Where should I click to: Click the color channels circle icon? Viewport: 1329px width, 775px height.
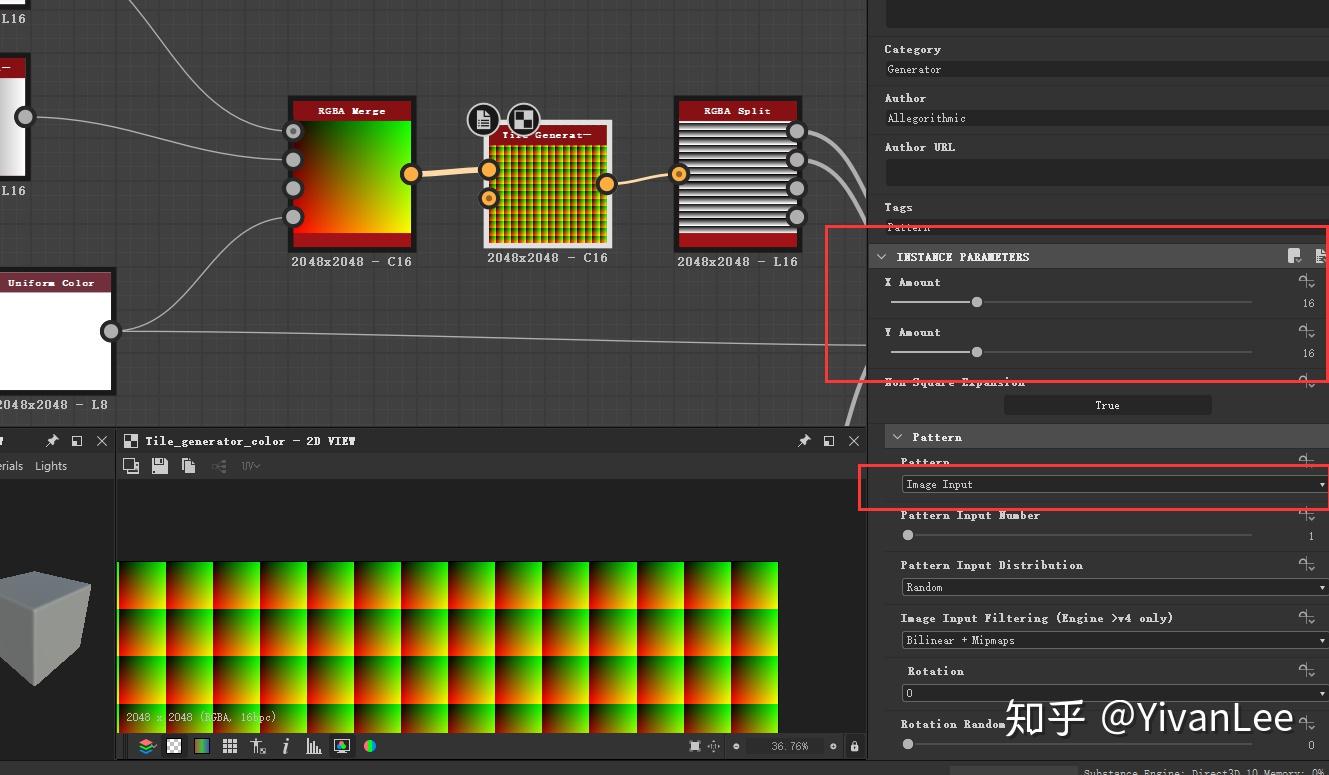(370, 746)
